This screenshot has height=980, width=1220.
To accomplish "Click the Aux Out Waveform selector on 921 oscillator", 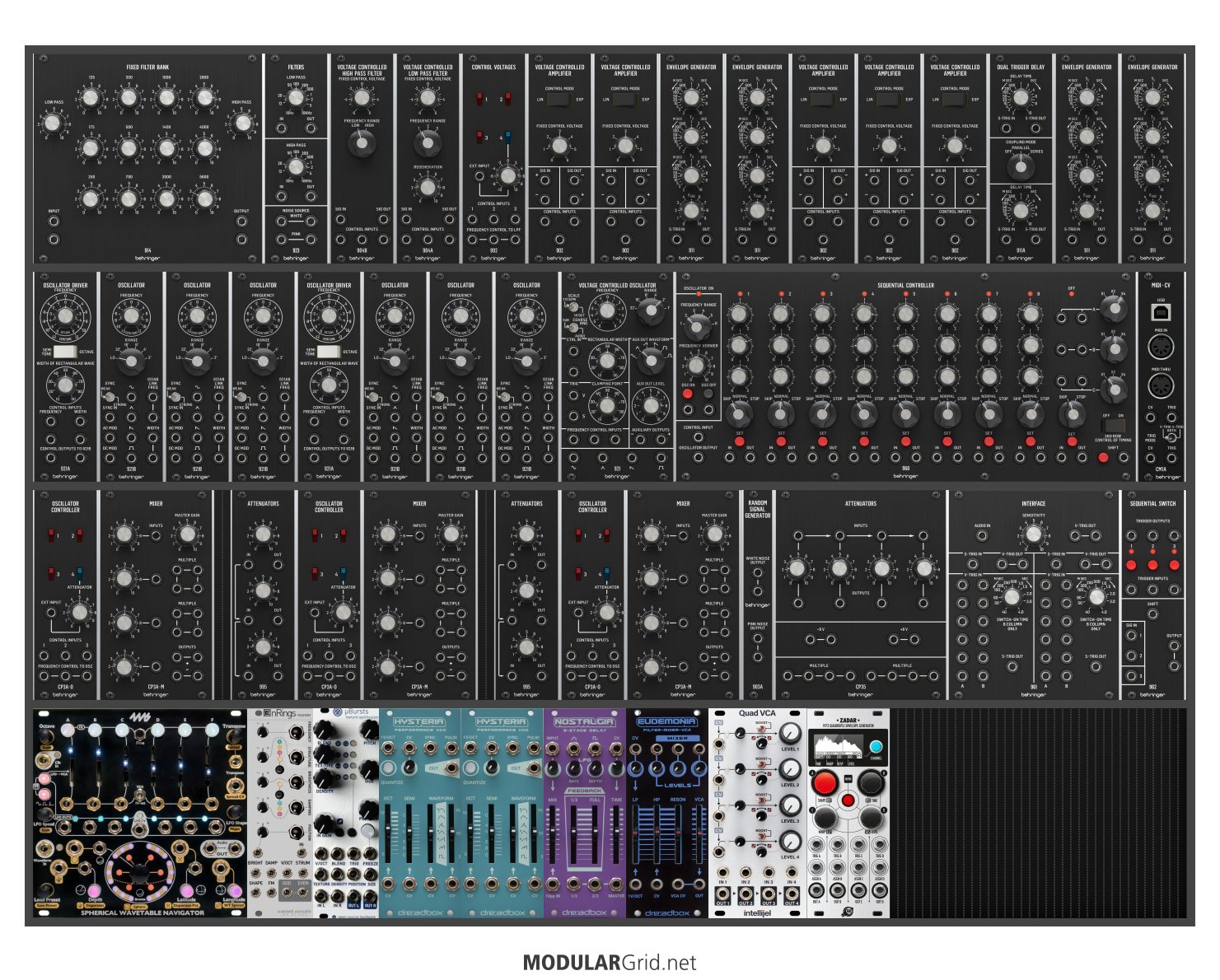I will [650, 361].
